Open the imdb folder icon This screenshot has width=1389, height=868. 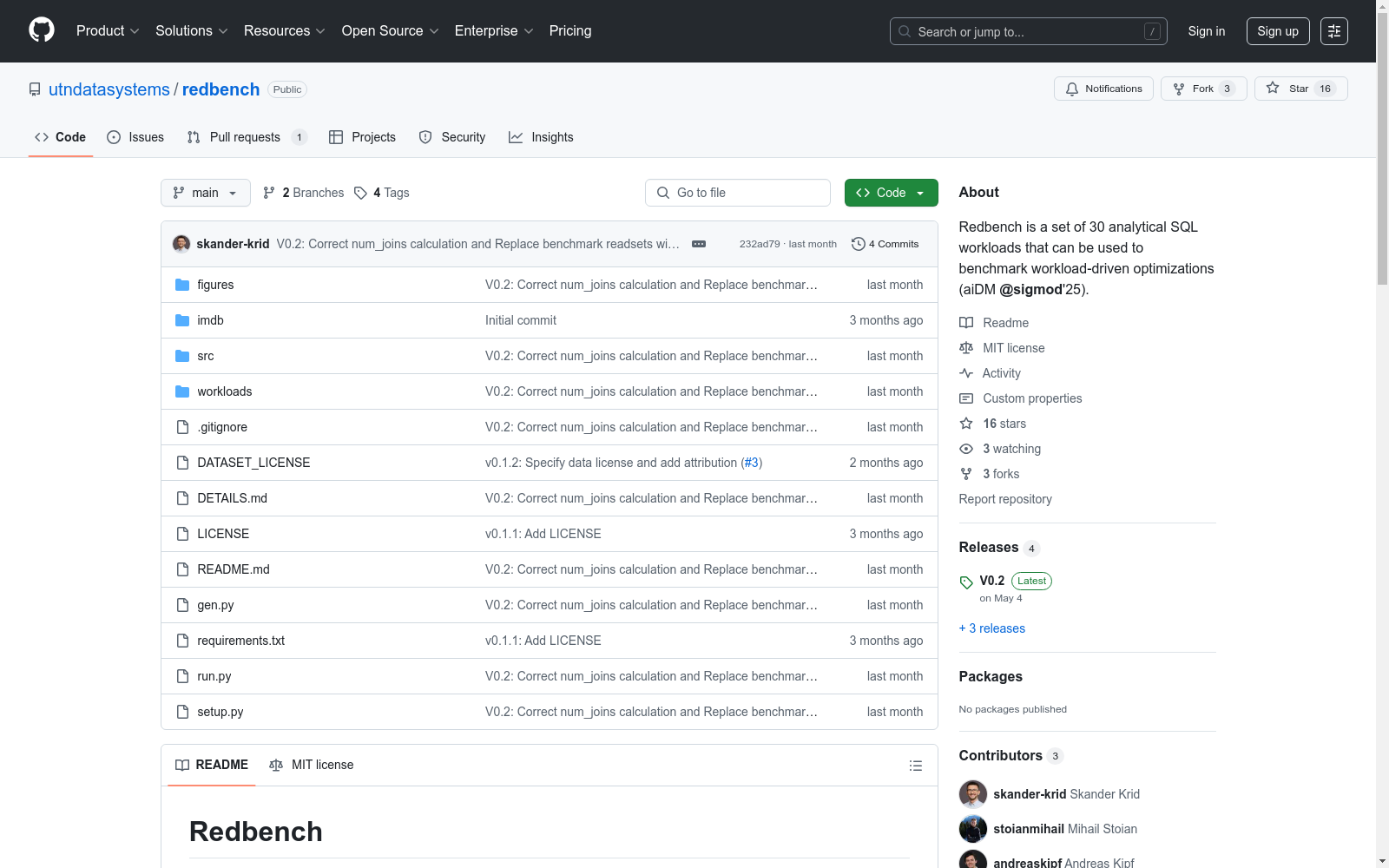coord(182,320)
